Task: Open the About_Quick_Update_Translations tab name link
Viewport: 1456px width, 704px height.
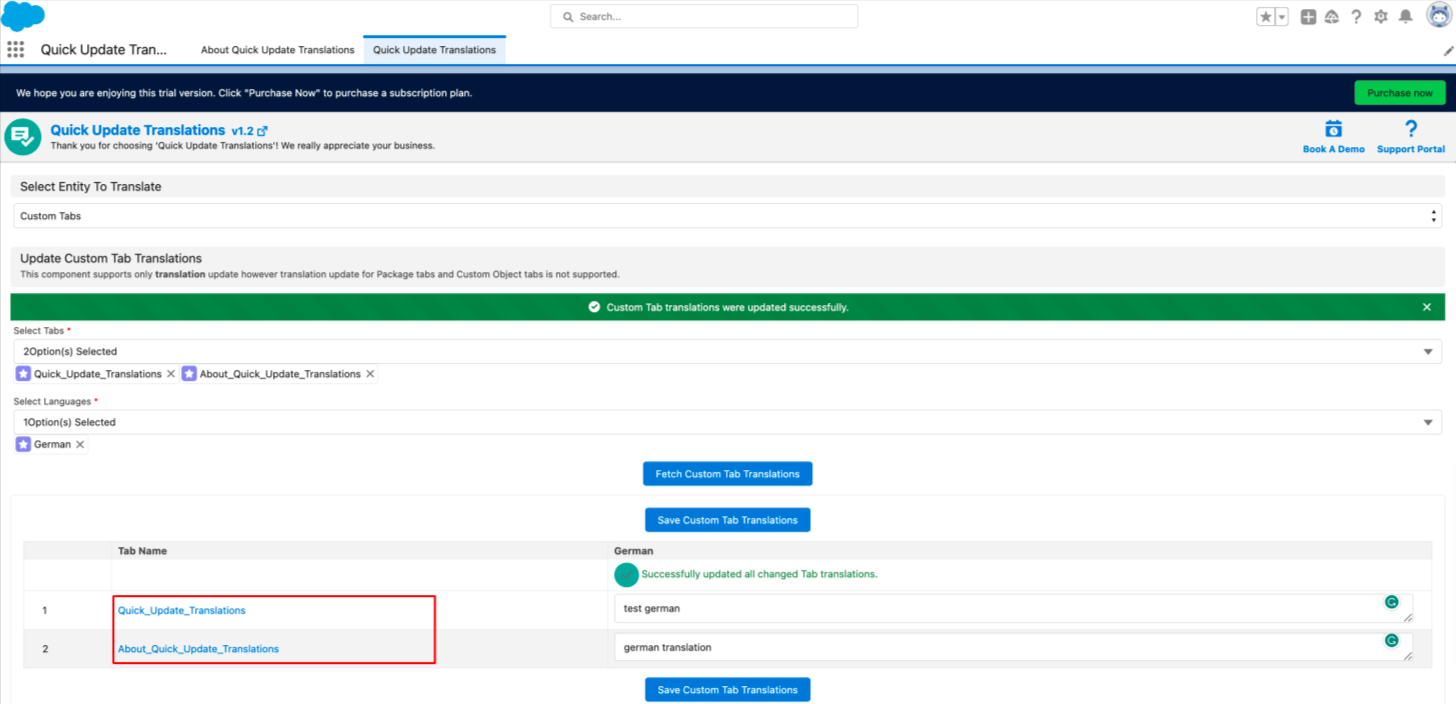Action: [198, 649]
